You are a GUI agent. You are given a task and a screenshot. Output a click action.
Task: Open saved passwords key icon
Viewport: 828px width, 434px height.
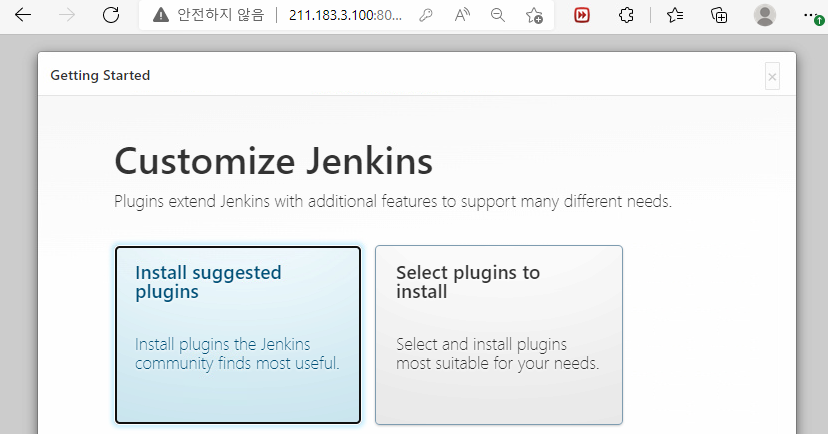pyautogui.click(x=426, y=15)
